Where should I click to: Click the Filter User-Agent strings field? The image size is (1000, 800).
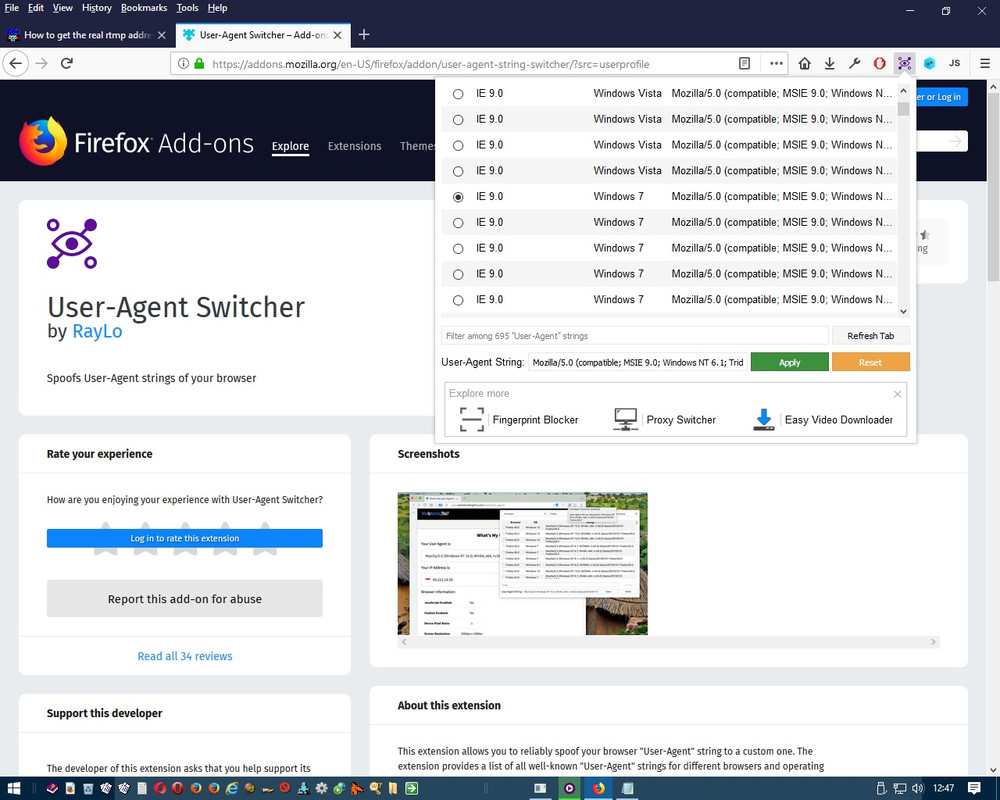635,336
